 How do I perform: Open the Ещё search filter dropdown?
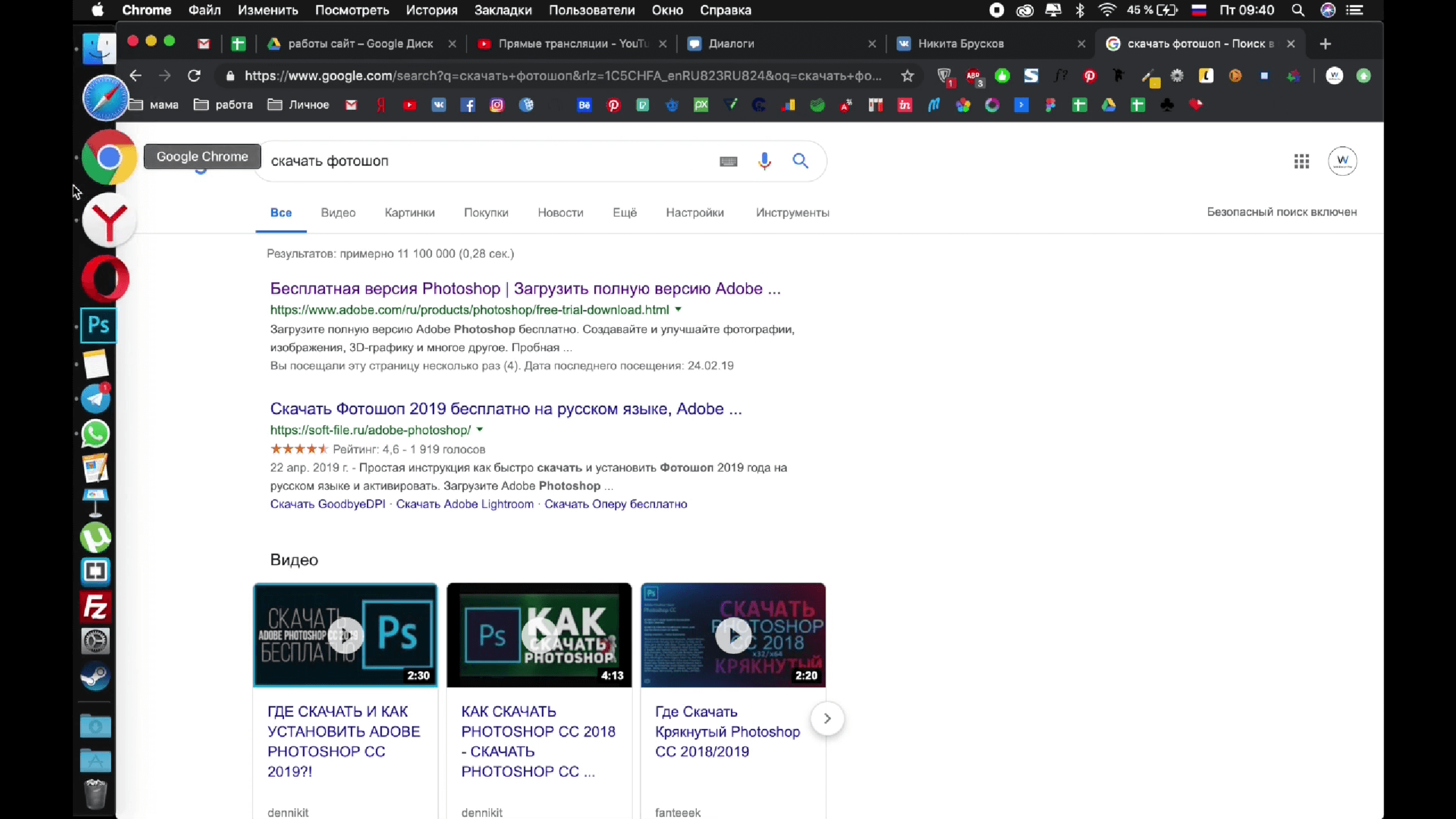[625, 212]
